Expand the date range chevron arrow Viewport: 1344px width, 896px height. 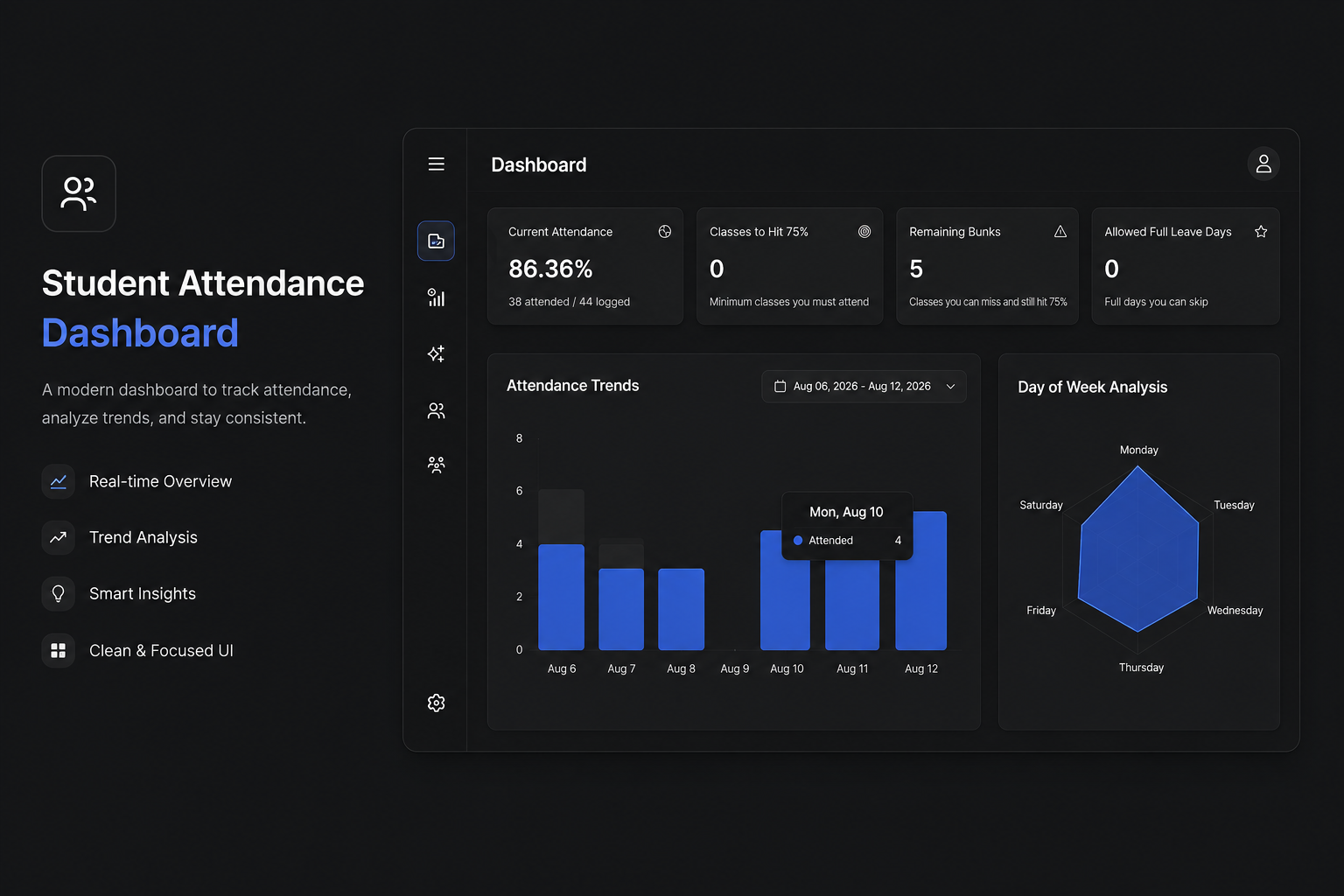951,387
